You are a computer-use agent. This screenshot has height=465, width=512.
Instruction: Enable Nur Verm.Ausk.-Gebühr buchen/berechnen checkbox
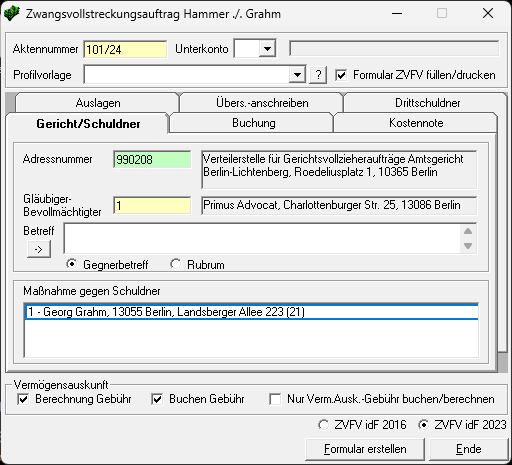(275, 399)
